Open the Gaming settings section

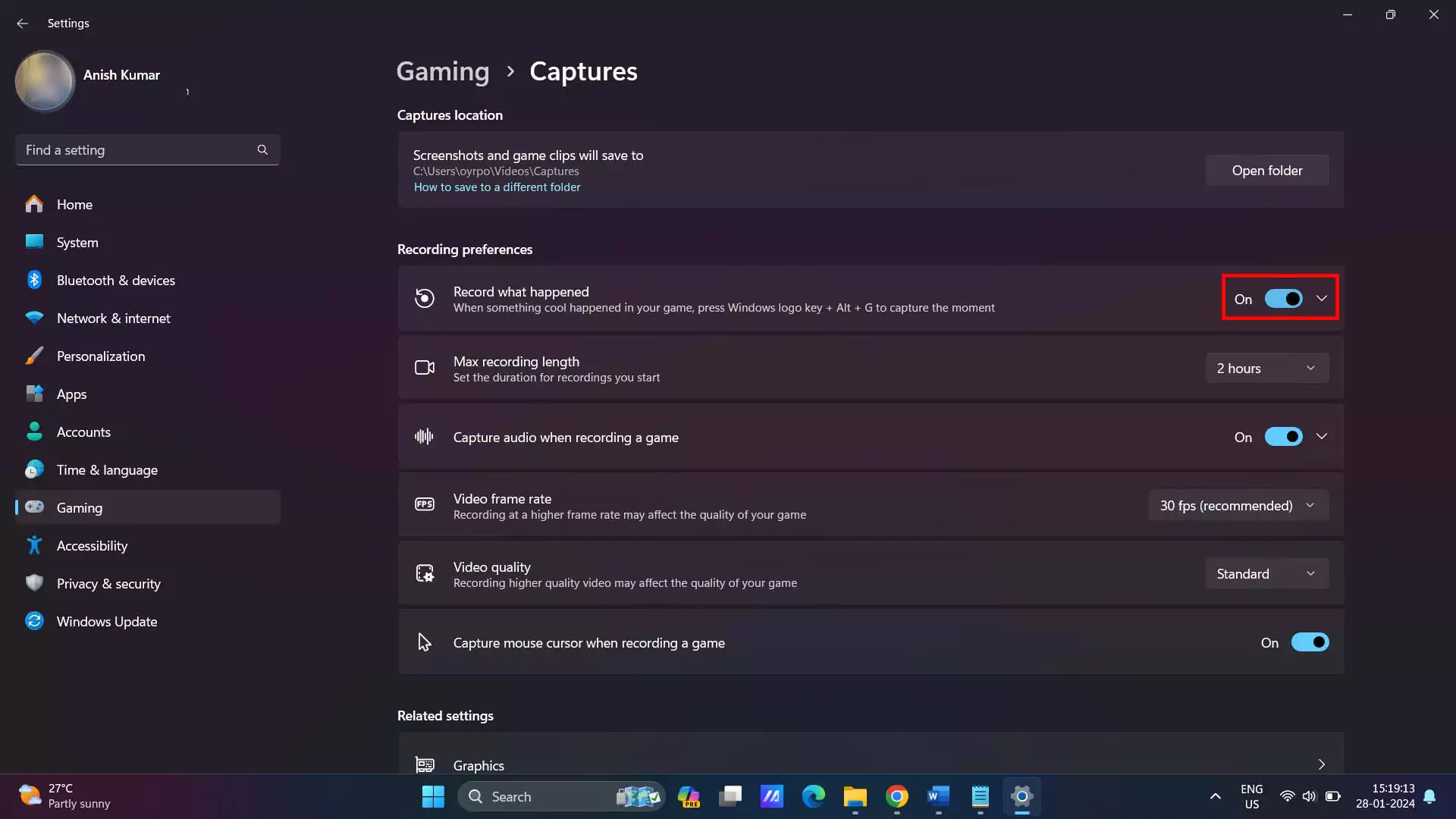click(79, 507)
